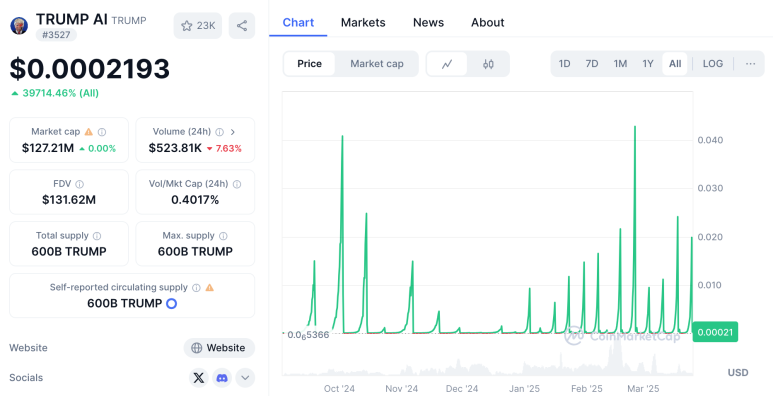
Task: Switch chart to line view icon
Action: [447, 64]
